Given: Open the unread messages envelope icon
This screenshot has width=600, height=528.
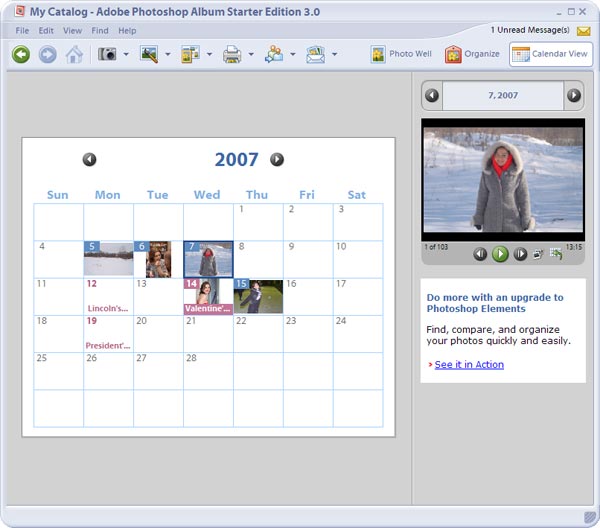Looking at the screenshot, I should coord(584,31).
